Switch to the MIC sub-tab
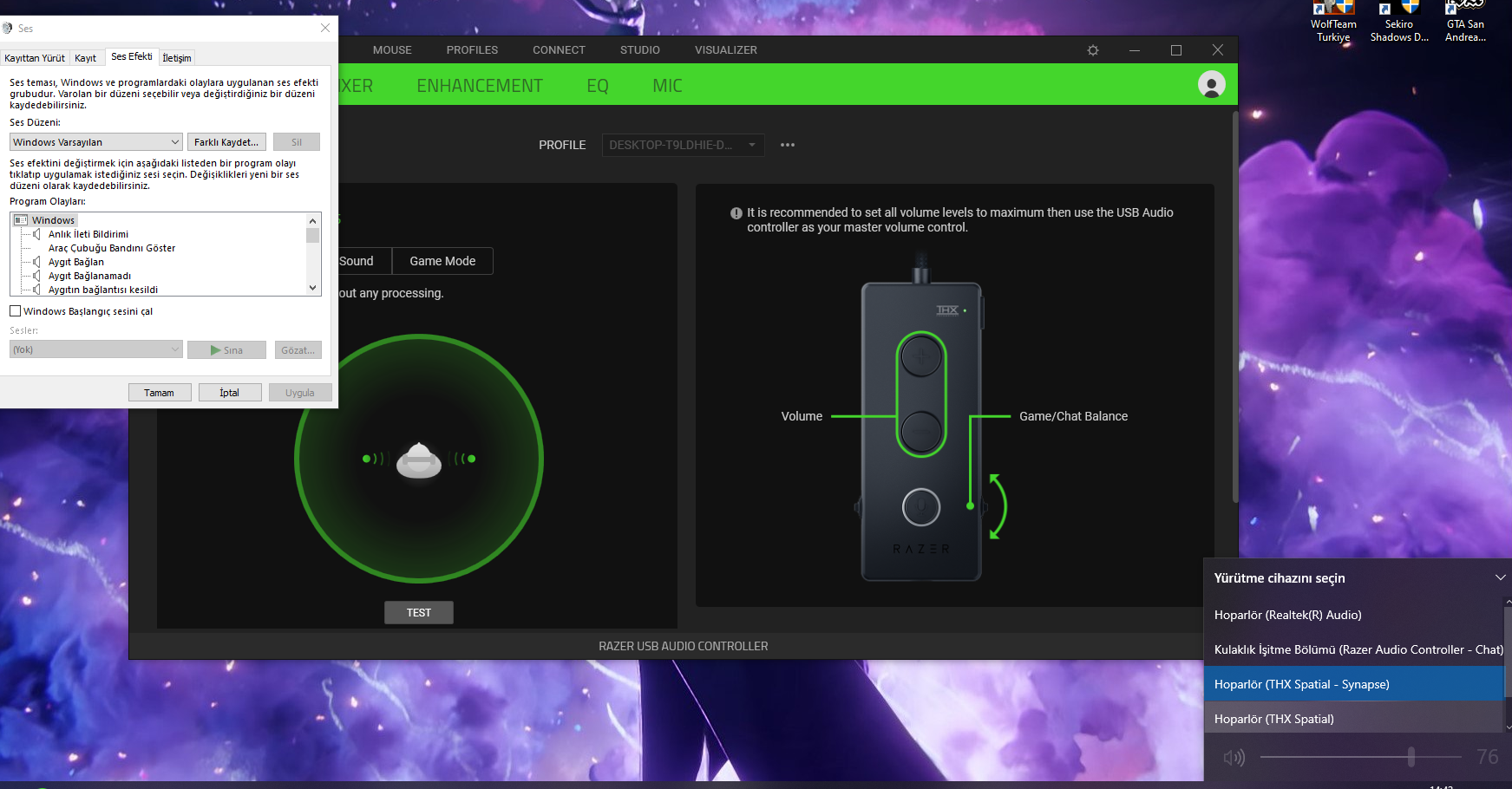This screenshot has height=789, width=1512. point(667,86)
